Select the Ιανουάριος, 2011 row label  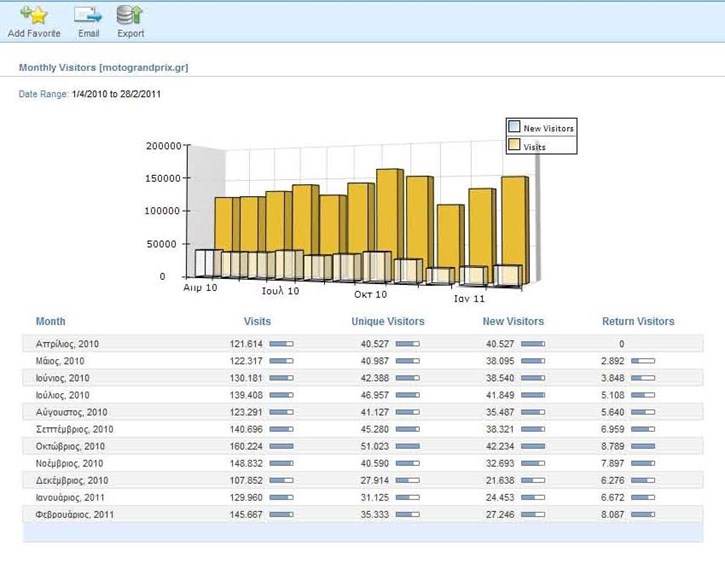[70, 498]
